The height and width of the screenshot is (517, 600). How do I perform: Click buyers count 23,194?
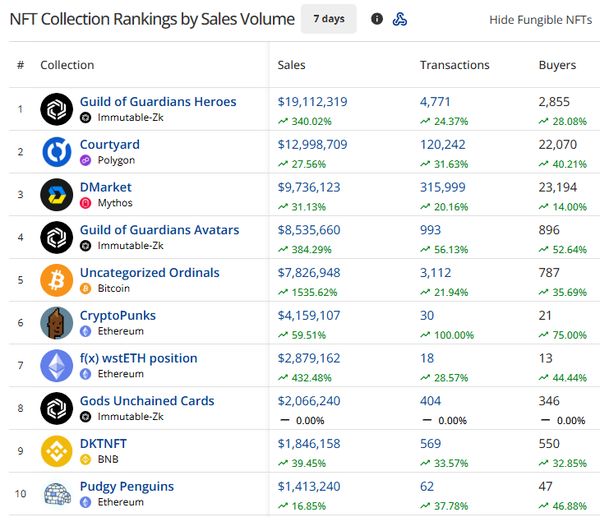pos(558,187)
